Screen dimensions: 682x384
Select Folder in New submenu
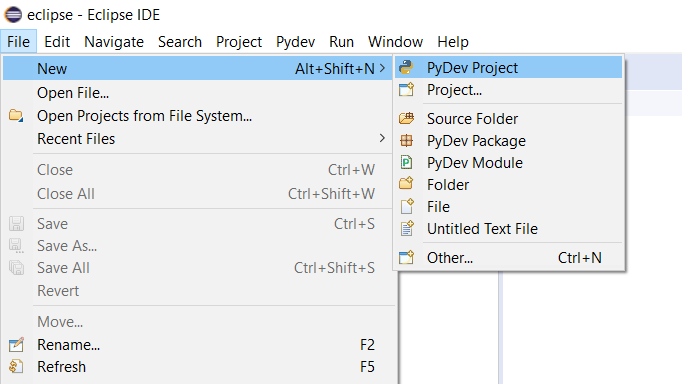pos(508,184)
